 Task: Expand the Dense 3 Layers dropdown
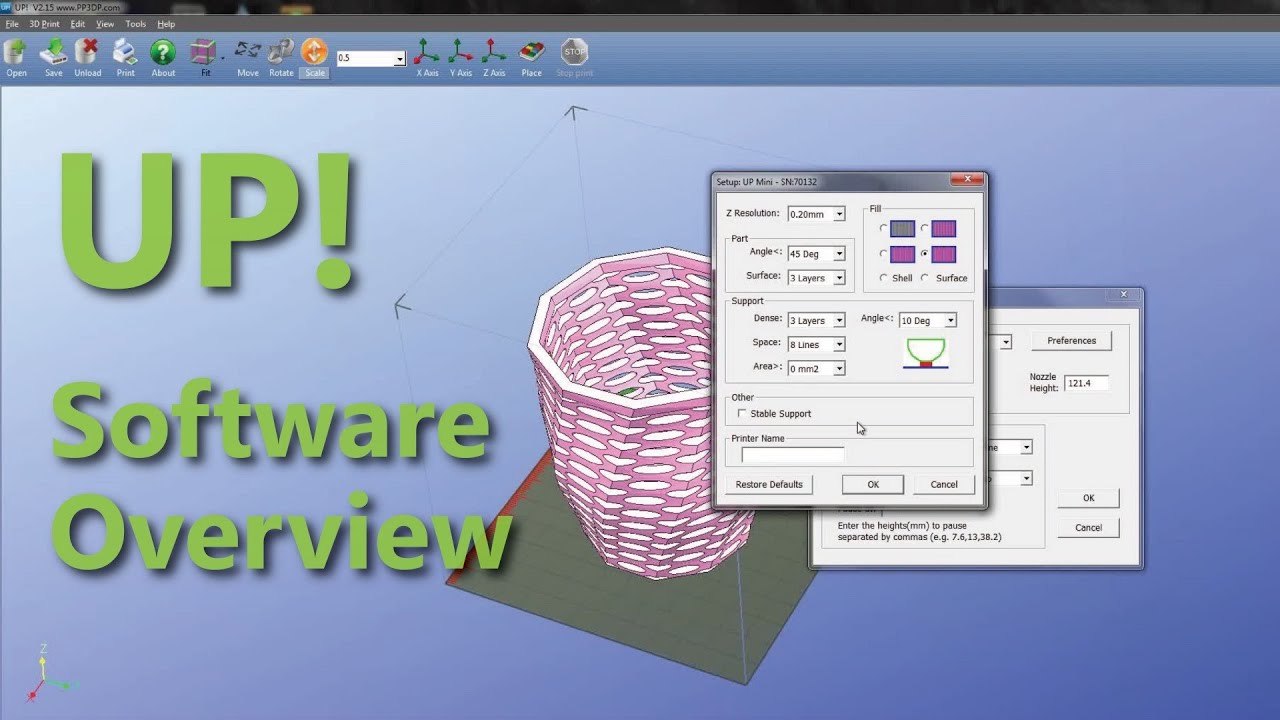click(839, 320)
